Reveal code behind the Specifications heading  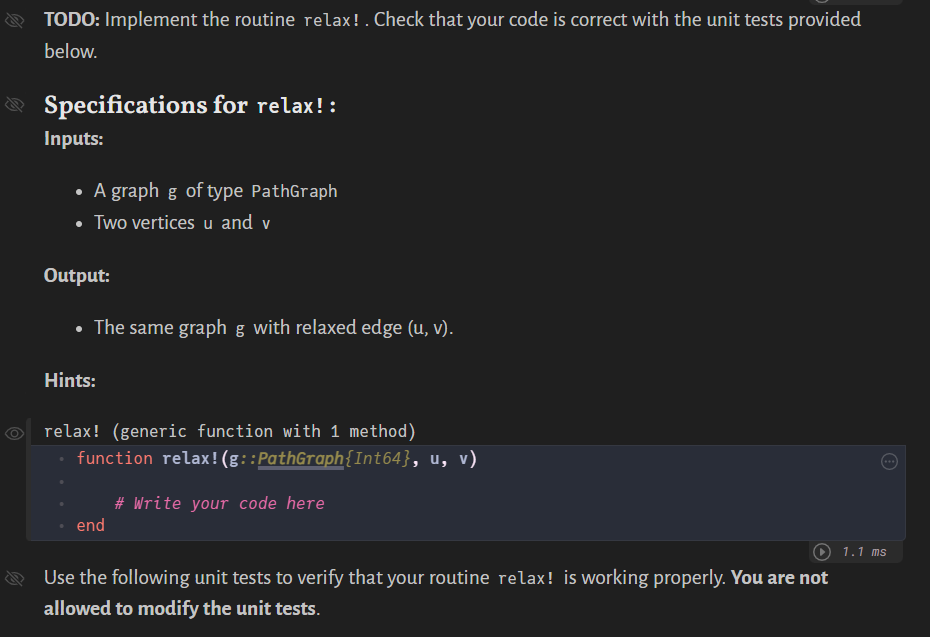point(14,104)
